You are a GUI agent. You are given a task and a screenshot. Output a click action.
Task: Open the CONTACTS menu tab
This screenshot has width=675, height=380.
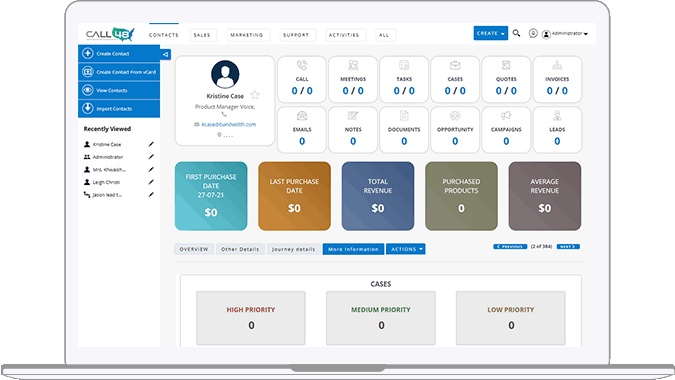pos(164,35)
